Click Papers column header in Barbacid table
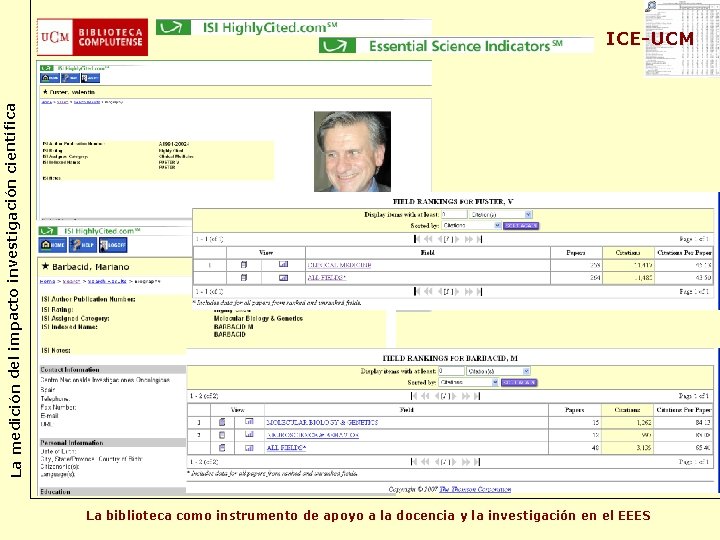 point(574,410)
